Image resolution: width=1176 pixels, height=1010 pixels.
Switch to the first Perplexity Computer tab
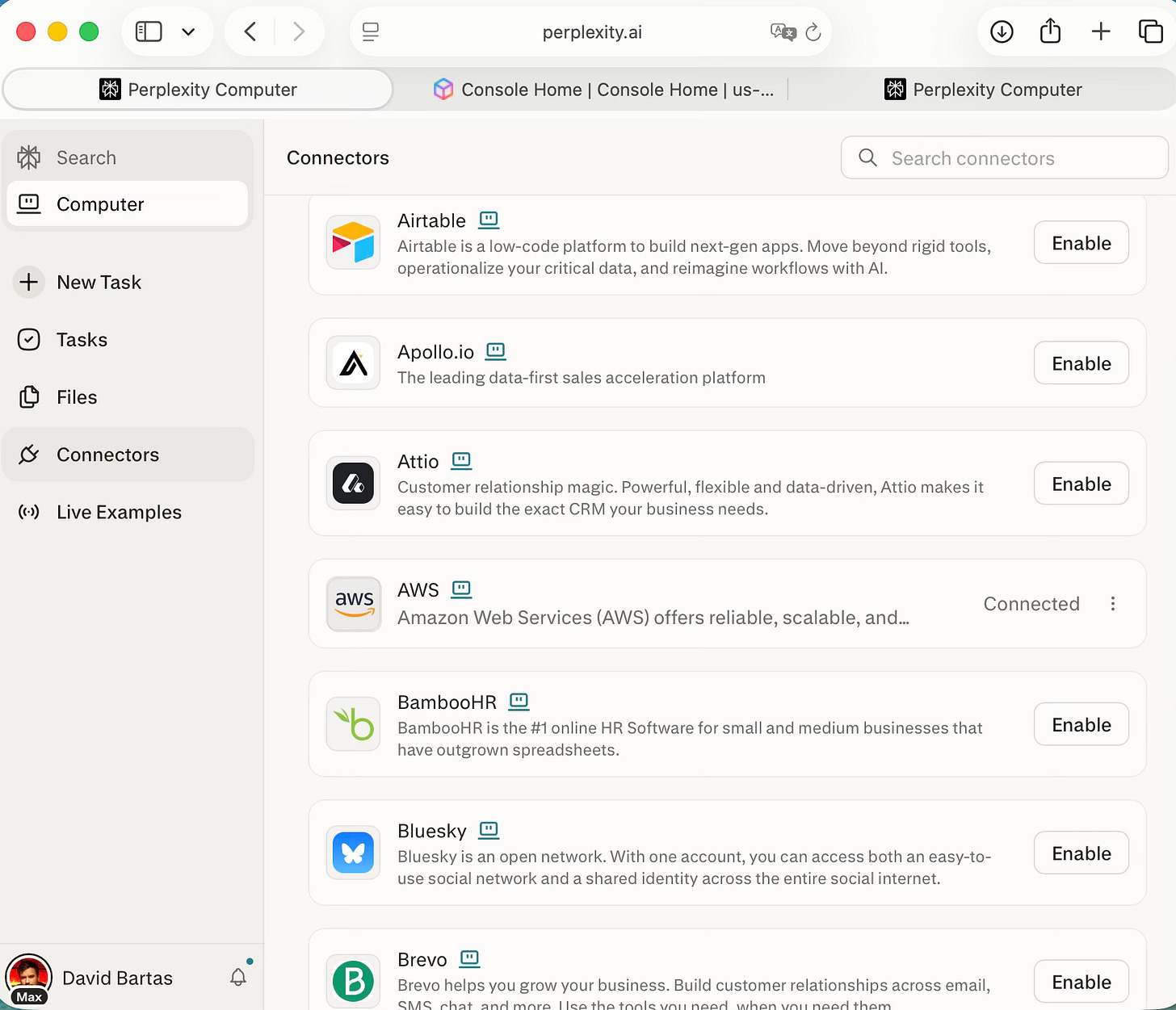(x=198, y=90)
